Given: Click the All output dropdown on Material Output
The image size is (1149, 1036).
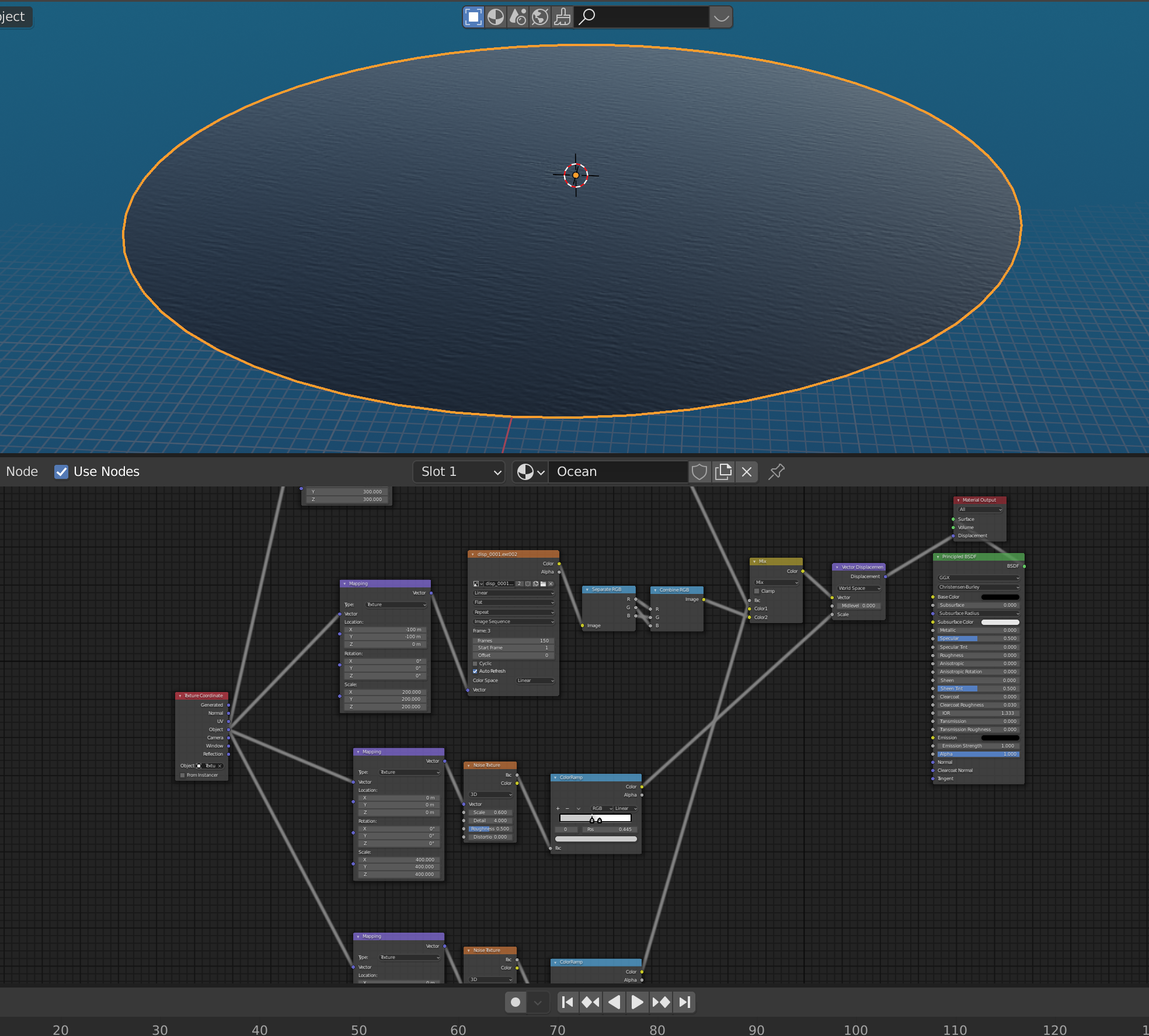Looking at the screenshot, I should point(979,509).
